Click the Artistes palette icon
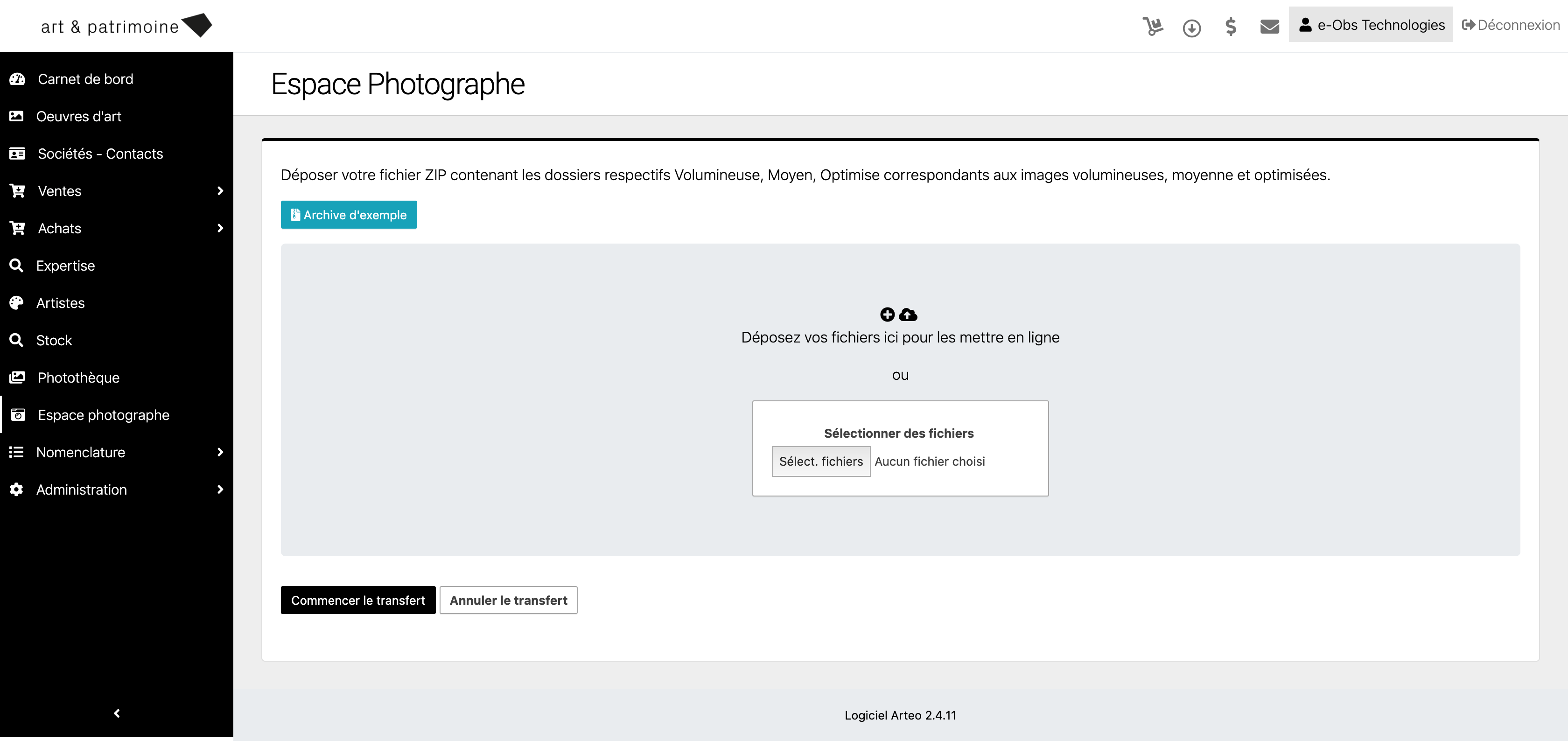The width and height of the screenshot is (1568, 741). (16, 303)
